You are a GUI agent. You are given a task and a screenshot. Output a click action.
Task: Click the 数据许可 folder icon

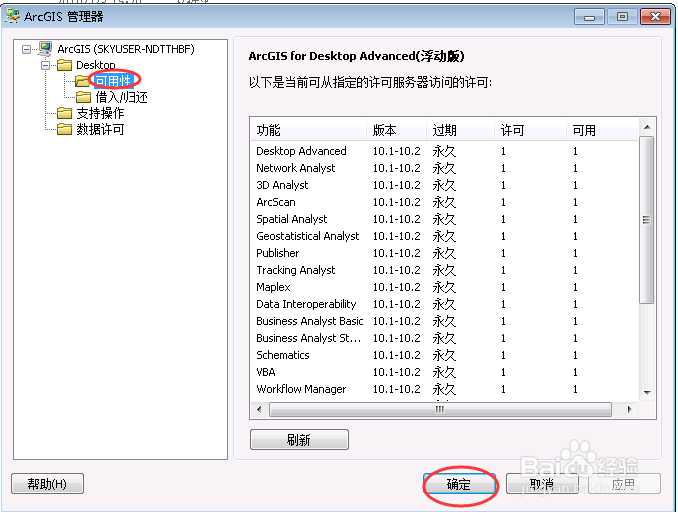pos(64,129)
